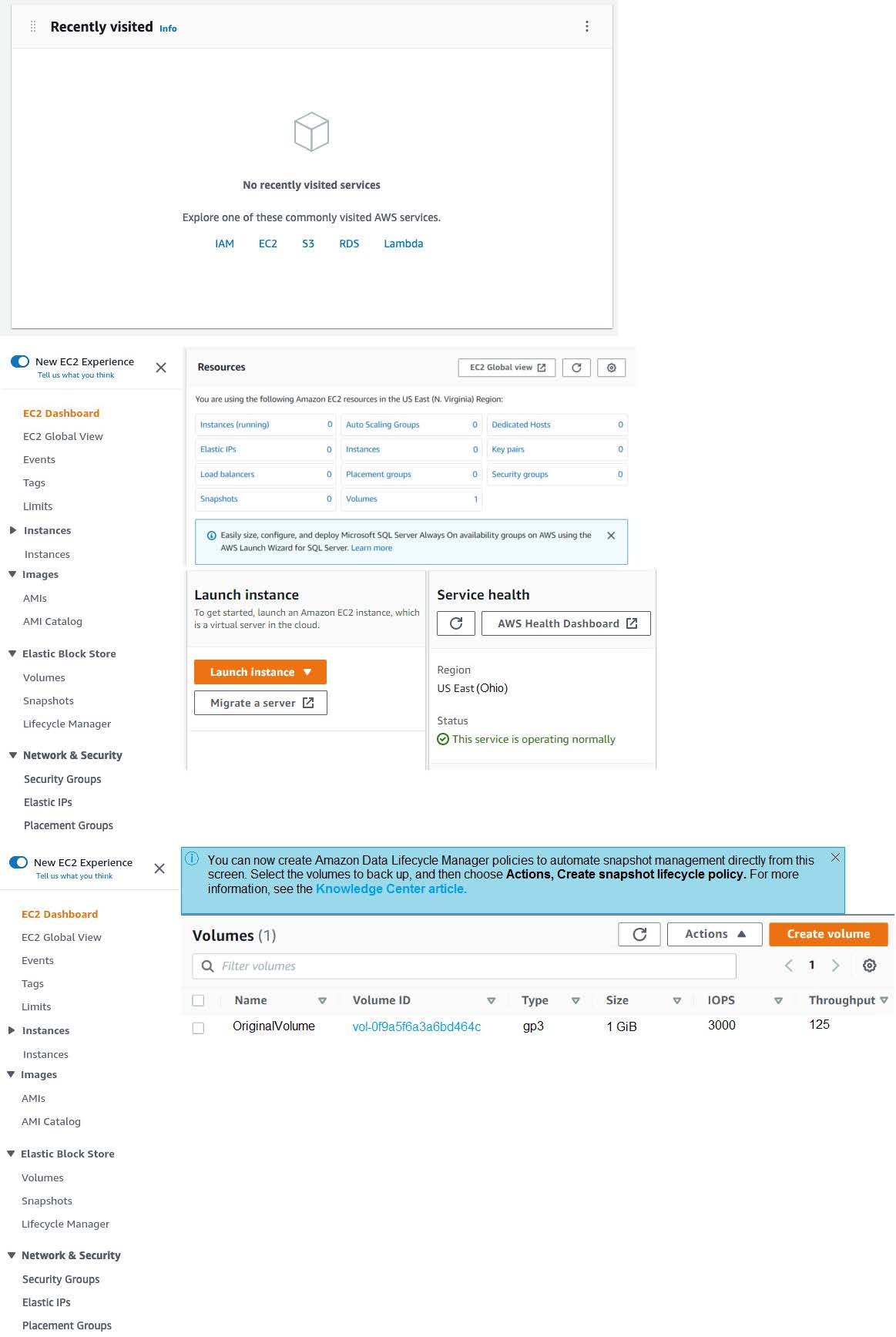Open volume ID vol-0f9a5f6a3a6bd464c
Image resolution: width=896 pixels, height=1337 pixels.
coord(417,1026)
